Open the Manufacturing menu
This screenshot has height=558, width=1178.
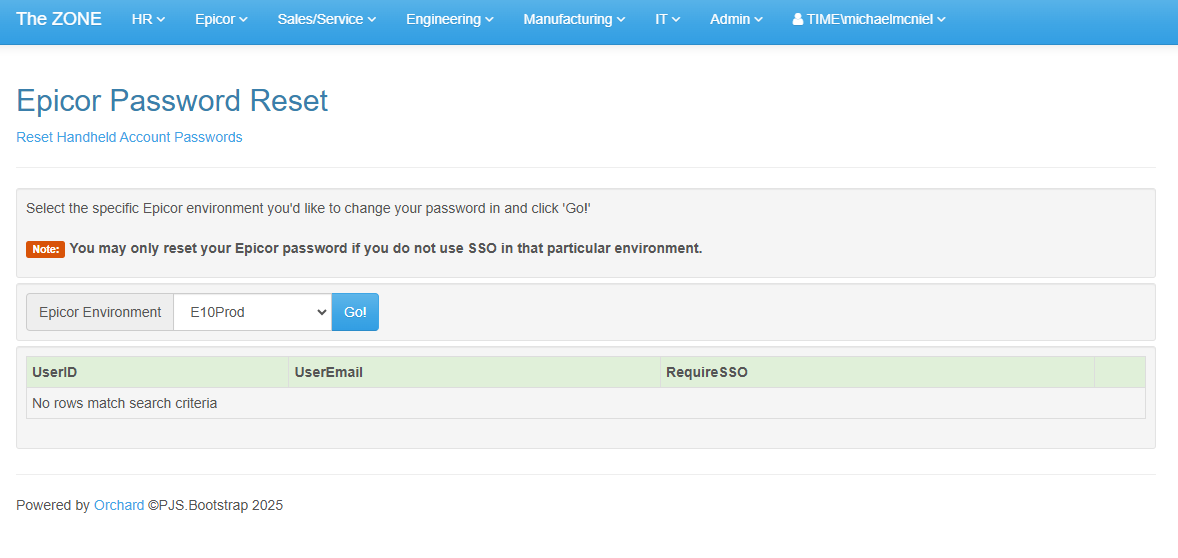574,20
